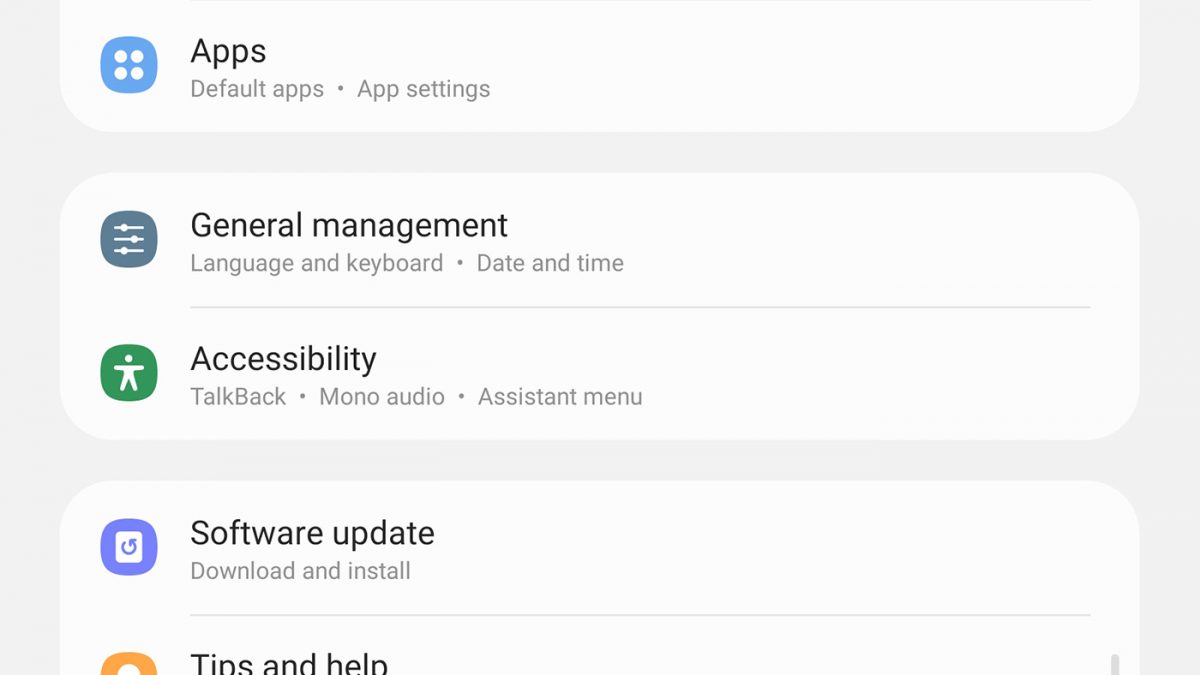Viewport: 1200px width, 675px height.
Task: Click the Assistant menu subtitle text
Action: click(560, 397)
